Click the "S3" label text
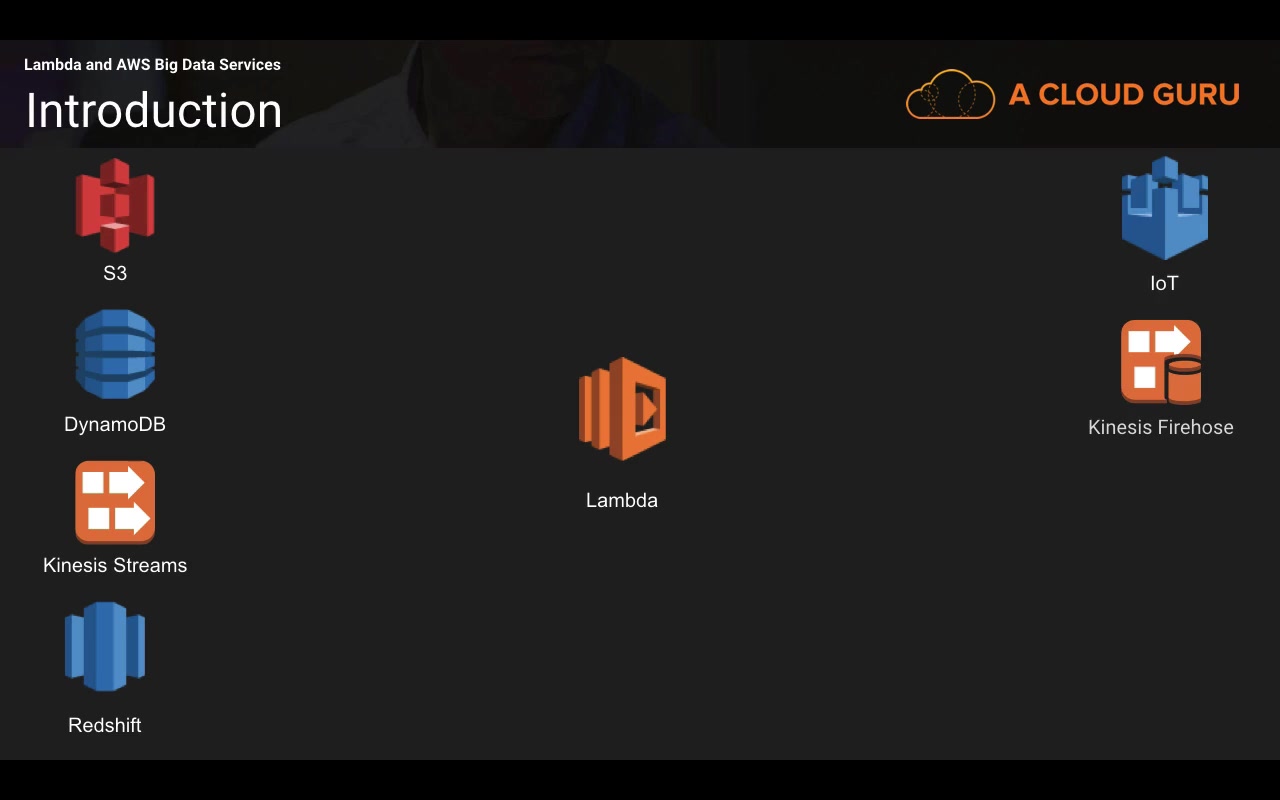 pyautogui.click(x=115, y=273)
